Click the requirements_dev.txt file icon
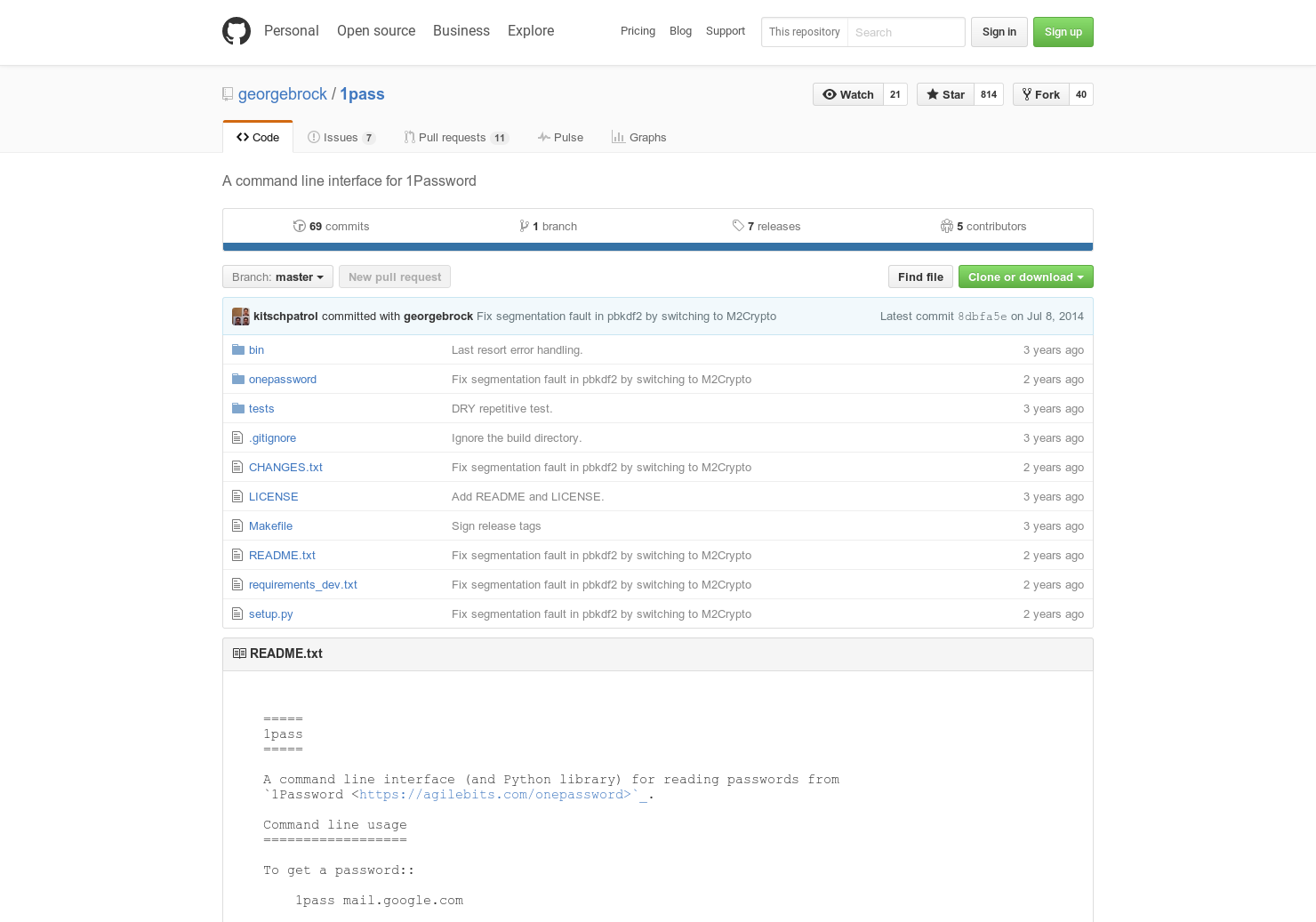Screen dimensions: 1316x922 coord(237,584)
